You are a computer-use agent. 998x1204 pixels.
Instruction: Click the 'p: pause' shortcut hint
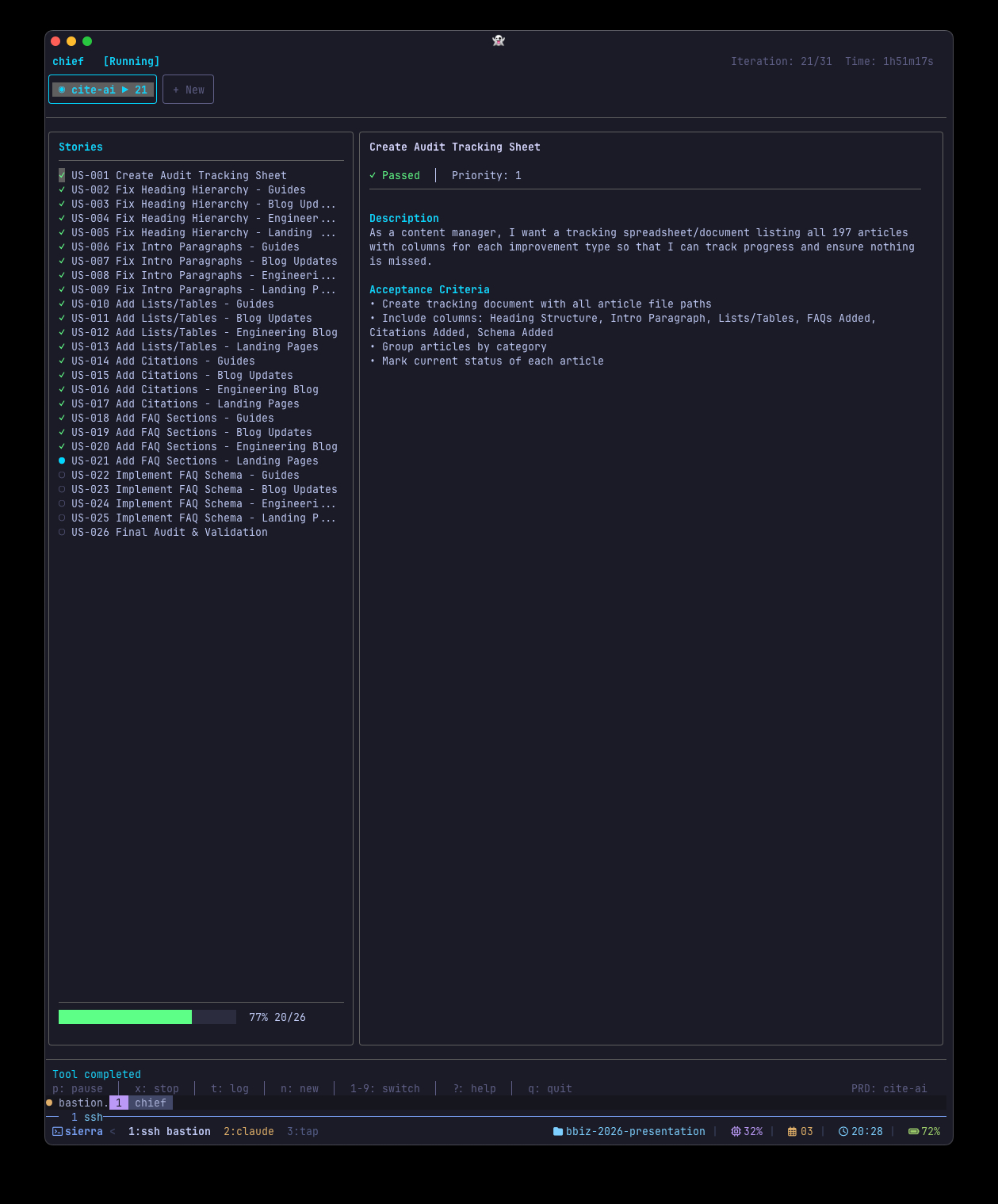[78, 1088]
